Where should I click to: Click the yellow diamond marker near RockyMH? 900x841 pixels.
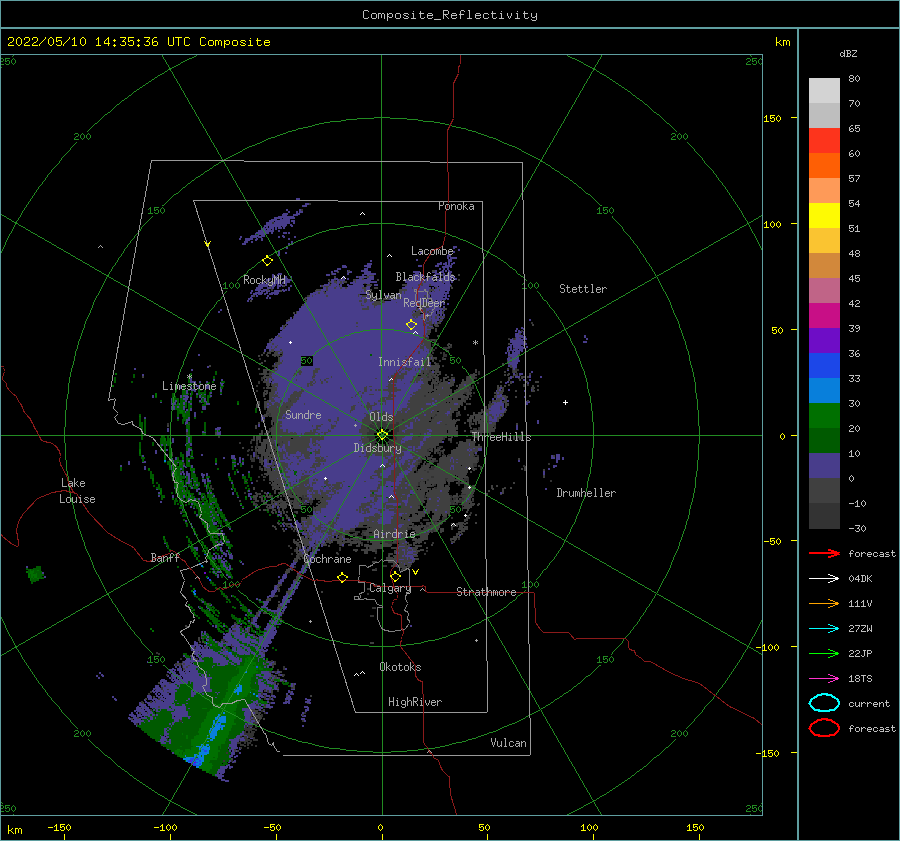[267, 261]
